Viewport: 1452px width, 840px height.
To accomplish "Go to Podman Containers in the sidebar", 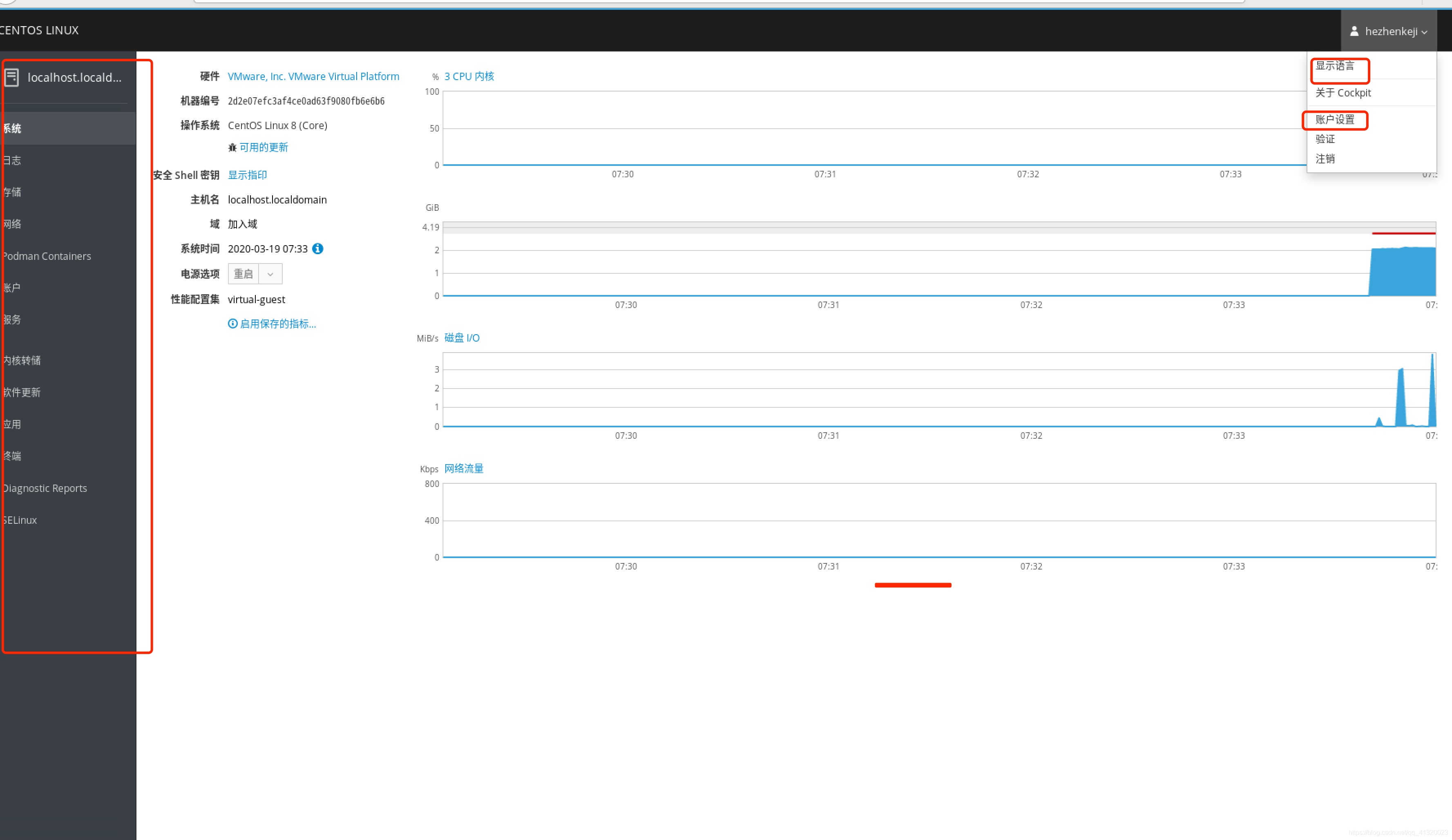I will pyautogui.click(x=47, y=256).
